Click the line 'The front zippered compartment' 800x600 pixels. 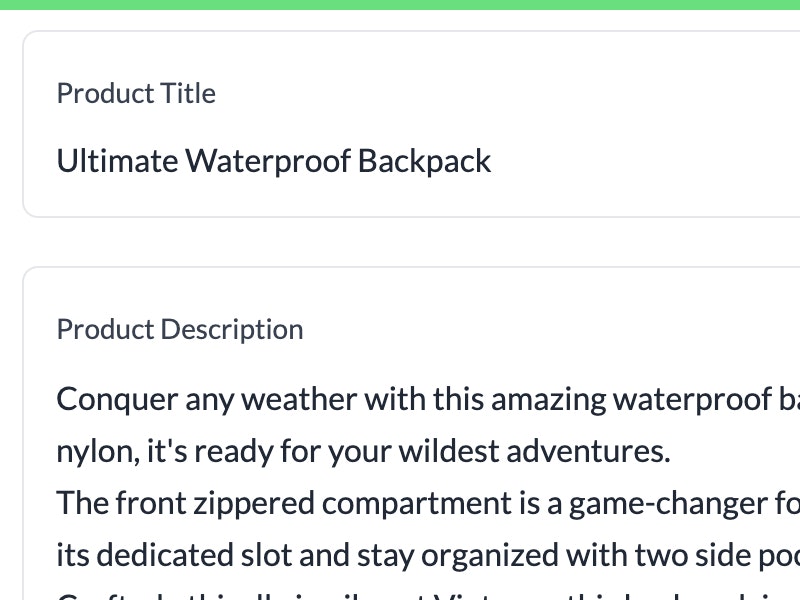pyautogui.click(x=428, y=503)
